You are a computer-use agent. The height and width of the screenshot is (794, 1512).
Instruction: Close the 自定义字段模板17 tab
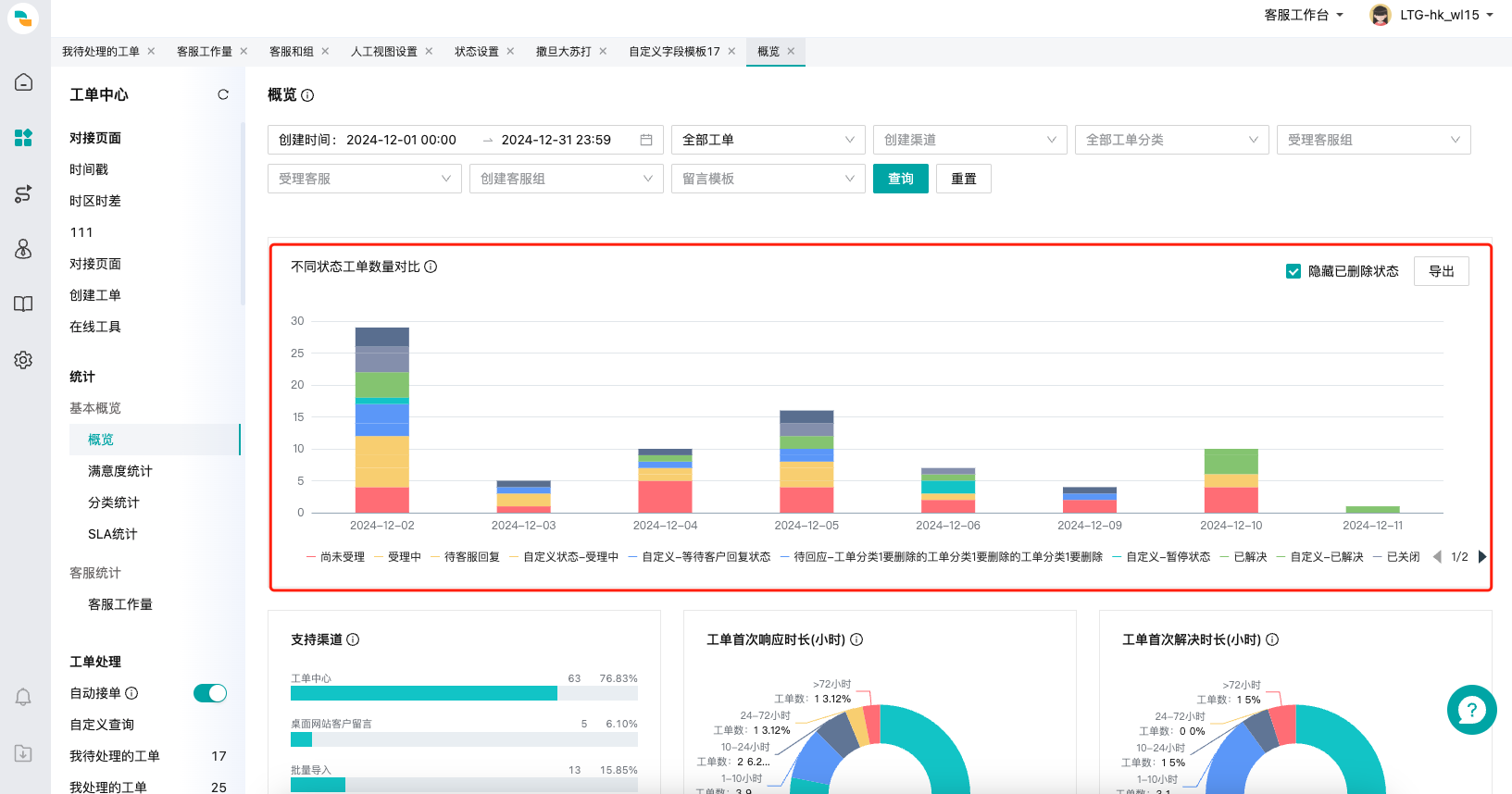[x=731, y=52]
